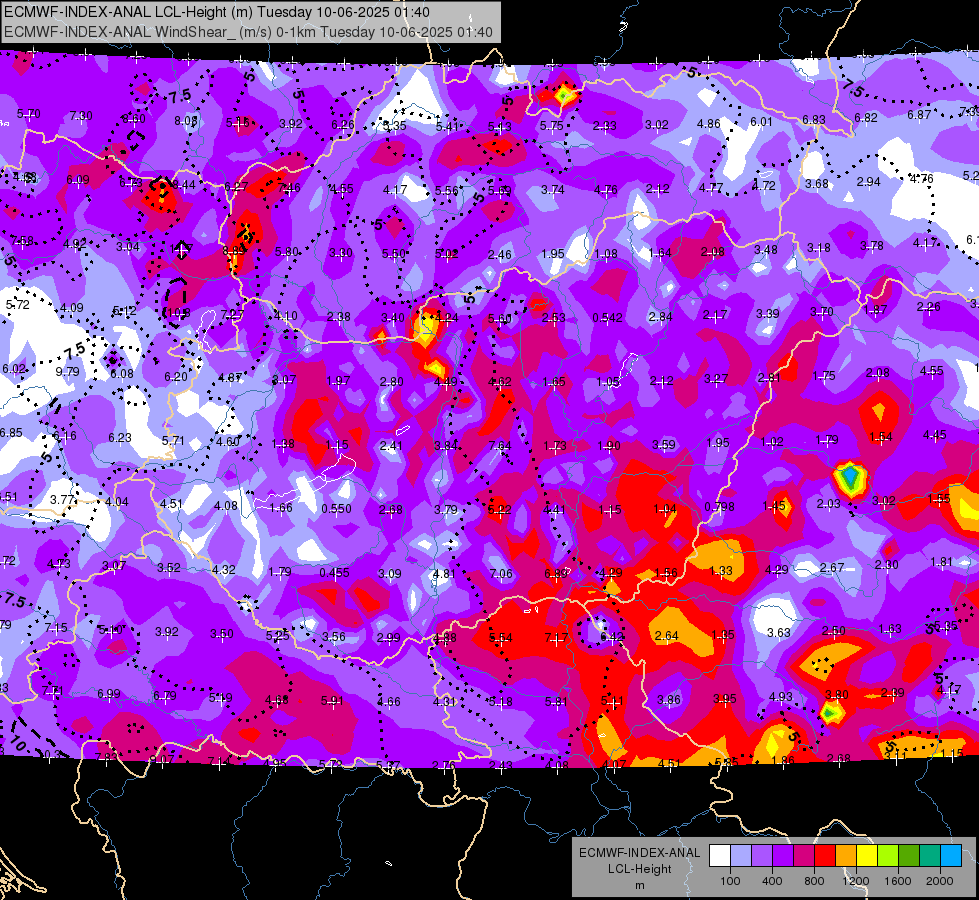
Task: Click the wind shear value 5.54
Action: 501,638
